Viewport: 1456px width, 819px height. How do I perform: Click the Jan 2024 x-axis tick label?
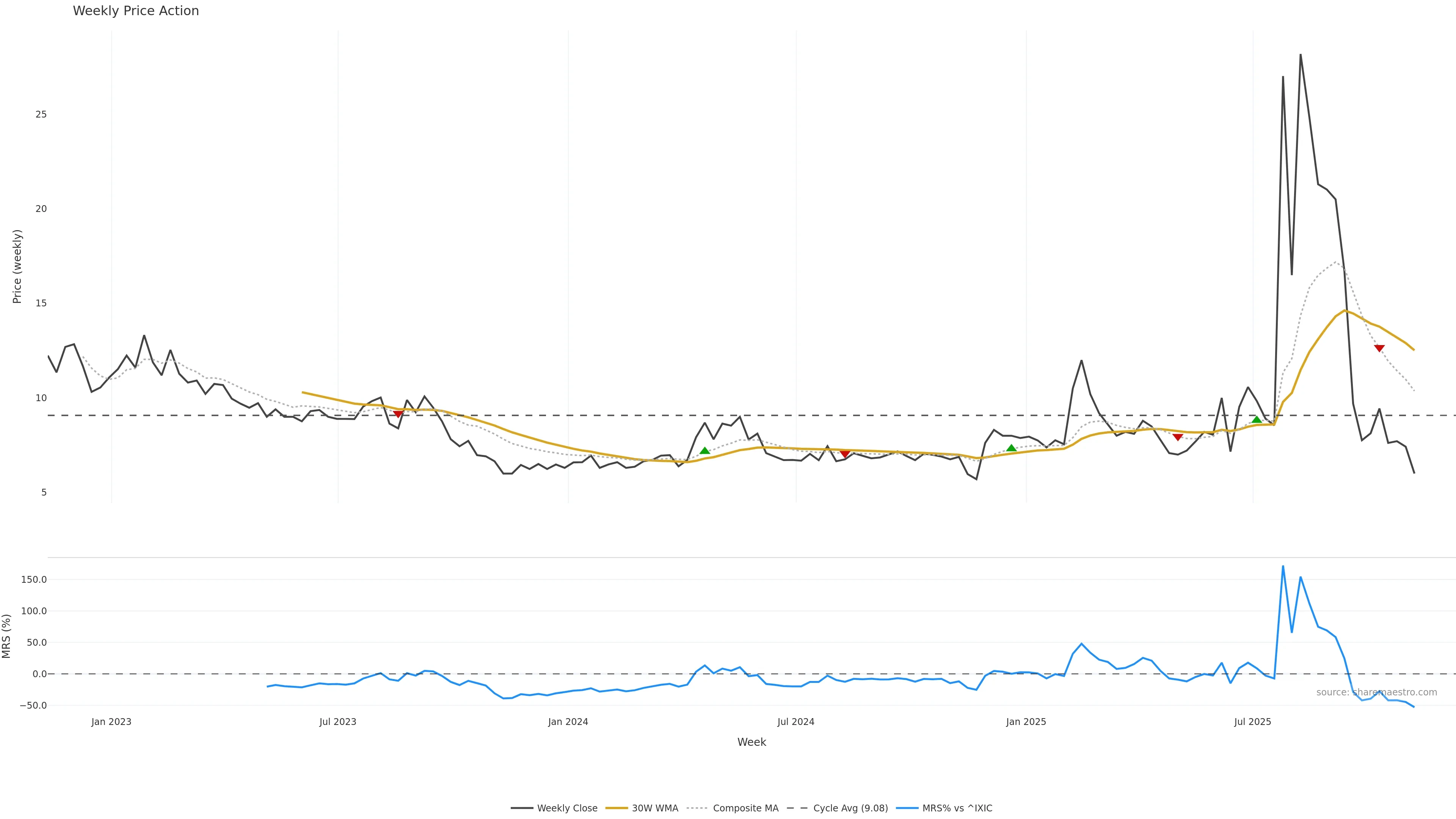pos(568,722)
